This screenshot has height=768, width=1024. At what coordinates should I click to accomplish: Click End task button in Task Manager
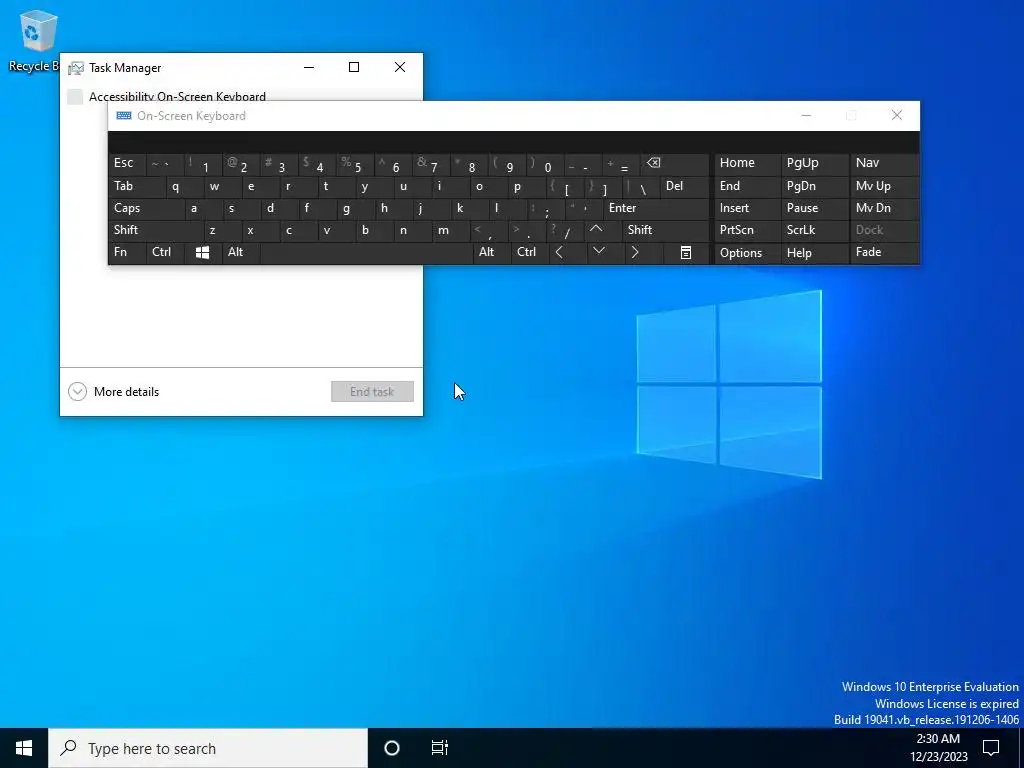pyautogui.click(x=372, y=392)
